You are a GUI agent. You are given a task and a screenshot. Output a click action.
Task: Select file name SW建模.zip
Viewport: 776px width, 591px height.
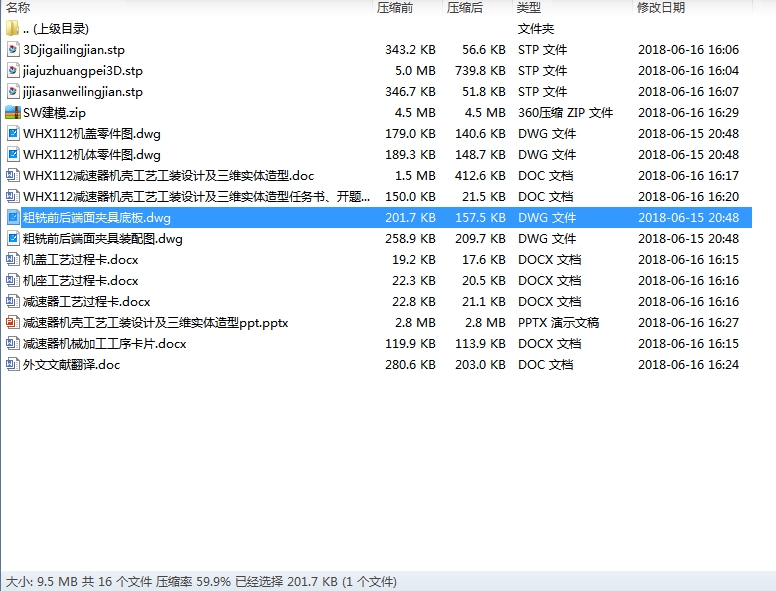tap(54, 113)
